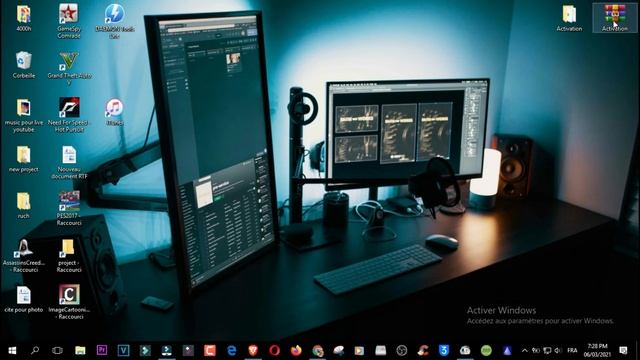Screen dimensions: 640x360
Task: Open the blue shield 3 taskbar icon
Action: (444, 350)
